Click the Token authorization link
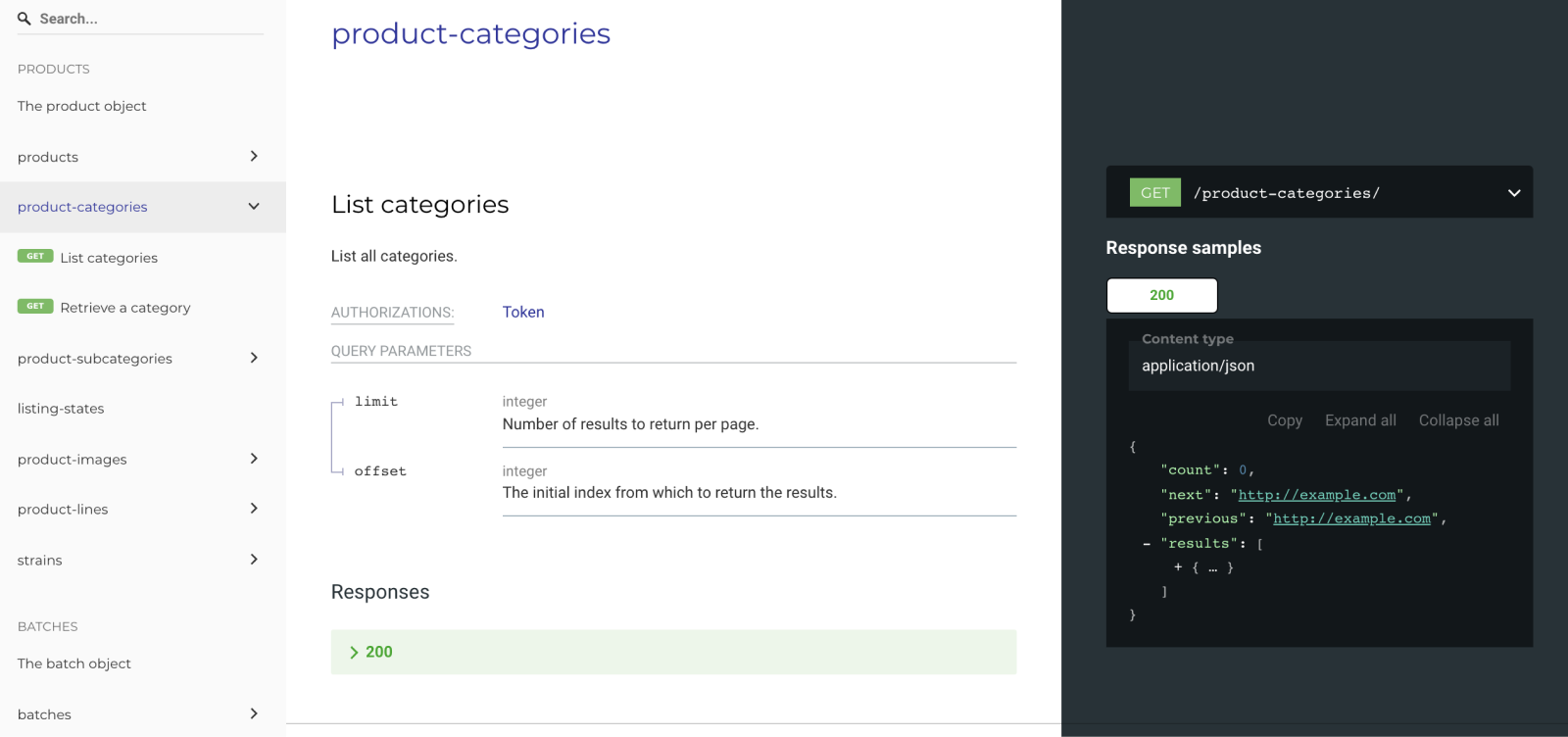1568x737 pixels. pos(523,312)
